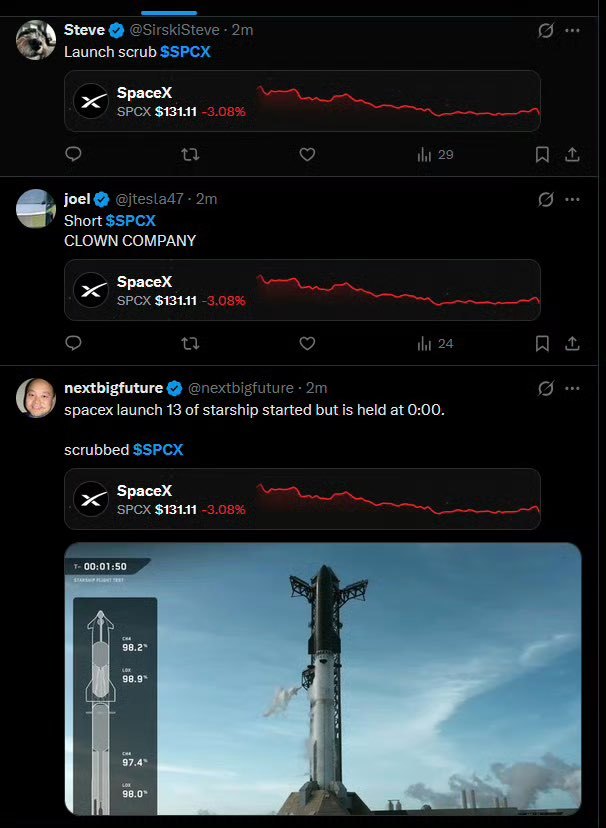This screenshot has width=606, height=828.
Task: Open $SPCX cashtag in joel's post
Action: (x=130, y=221)
